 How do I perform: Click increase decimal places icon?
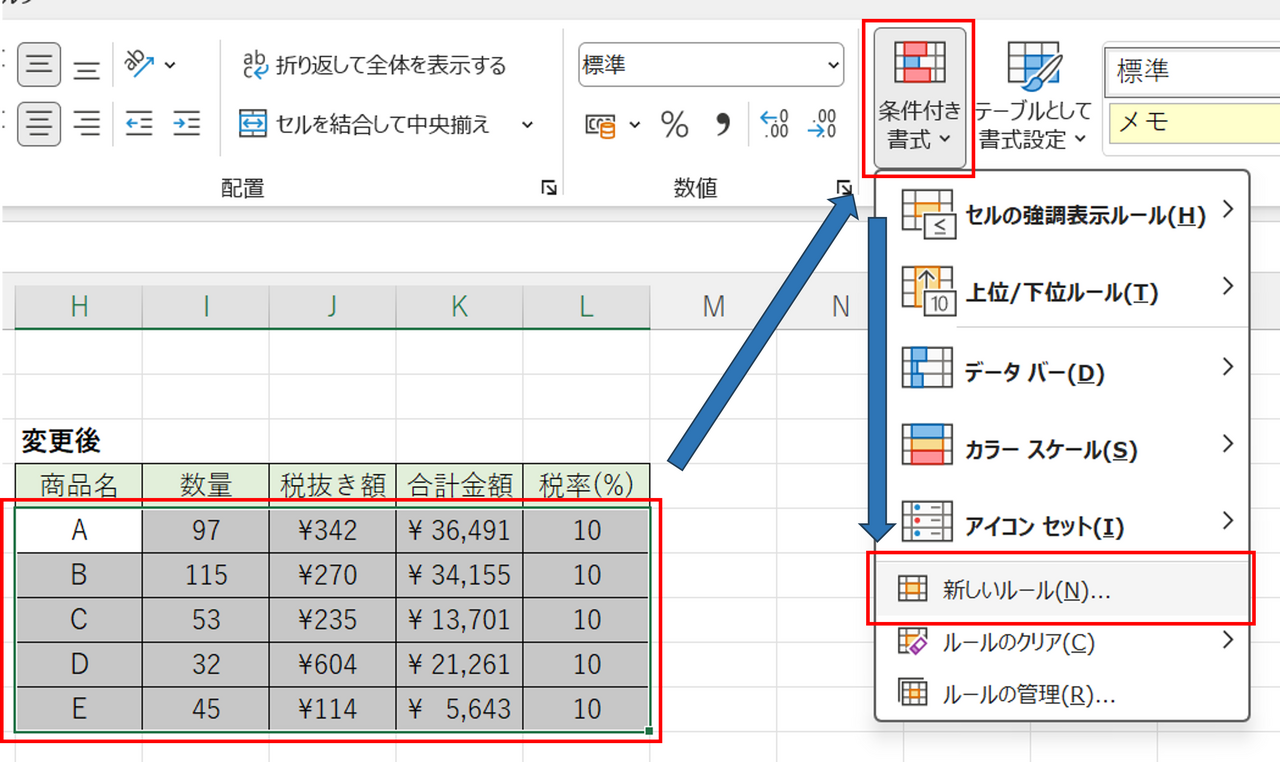(x=774, y=125)
